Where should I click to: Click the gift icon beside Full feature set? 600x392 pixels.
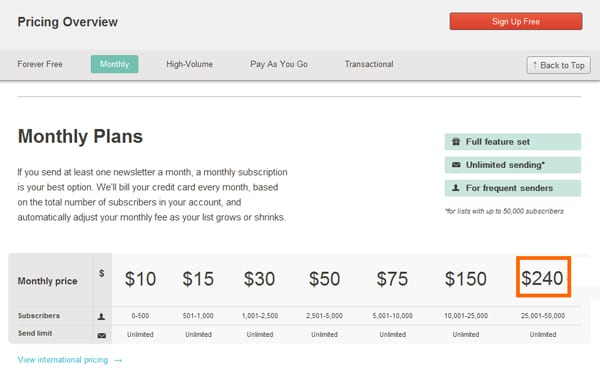(x=456, y=142)
